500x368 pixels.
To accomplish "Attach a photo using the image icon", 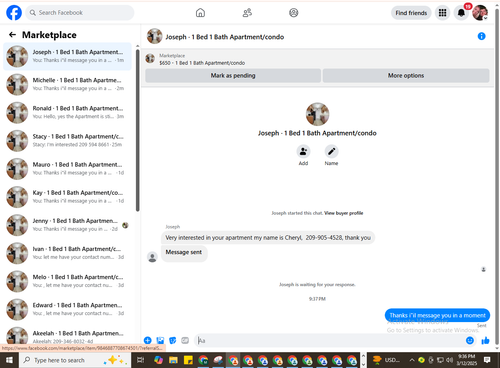I will coord(160,340).
